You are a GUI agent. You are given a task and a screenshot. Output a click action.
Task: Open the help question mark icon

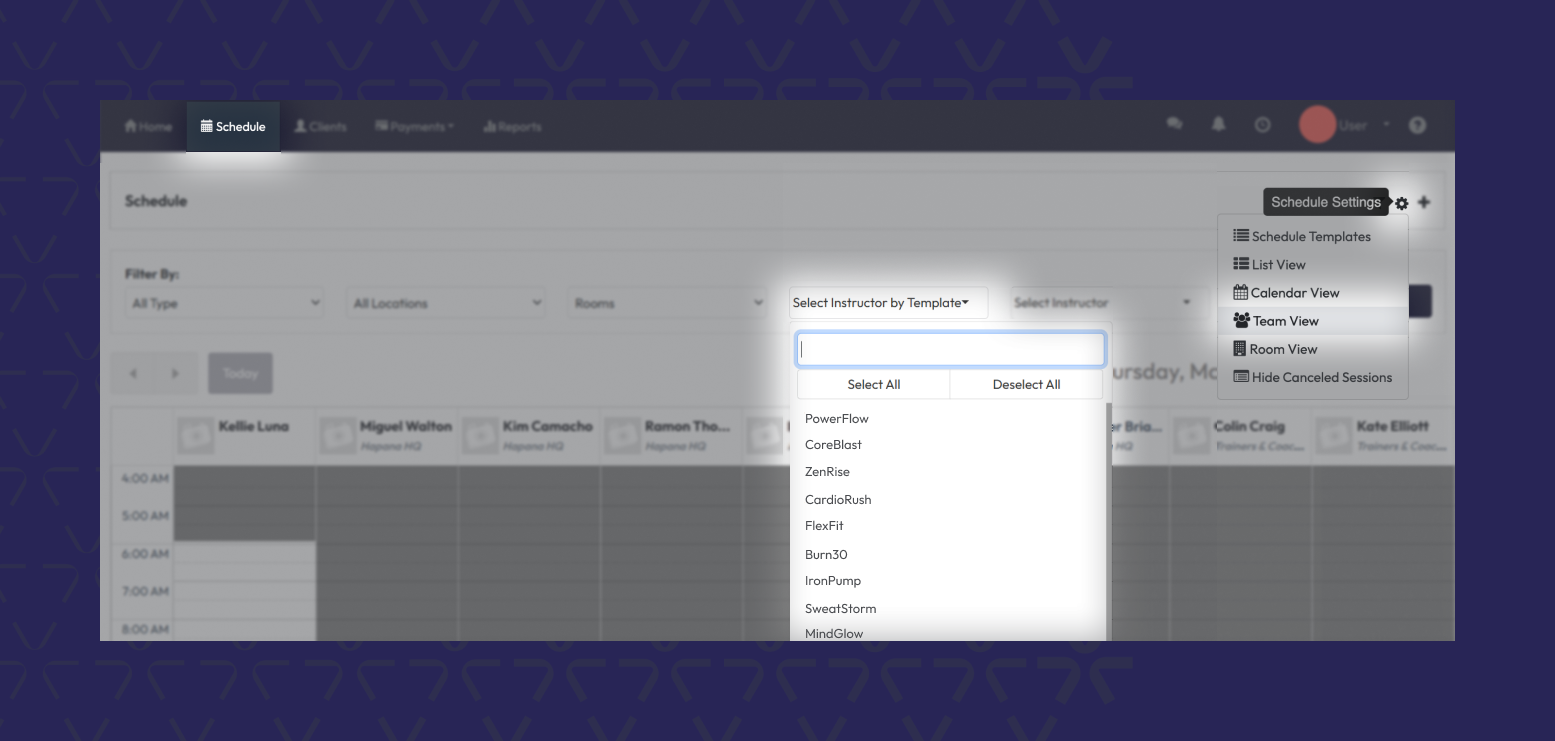[1417, 125]
